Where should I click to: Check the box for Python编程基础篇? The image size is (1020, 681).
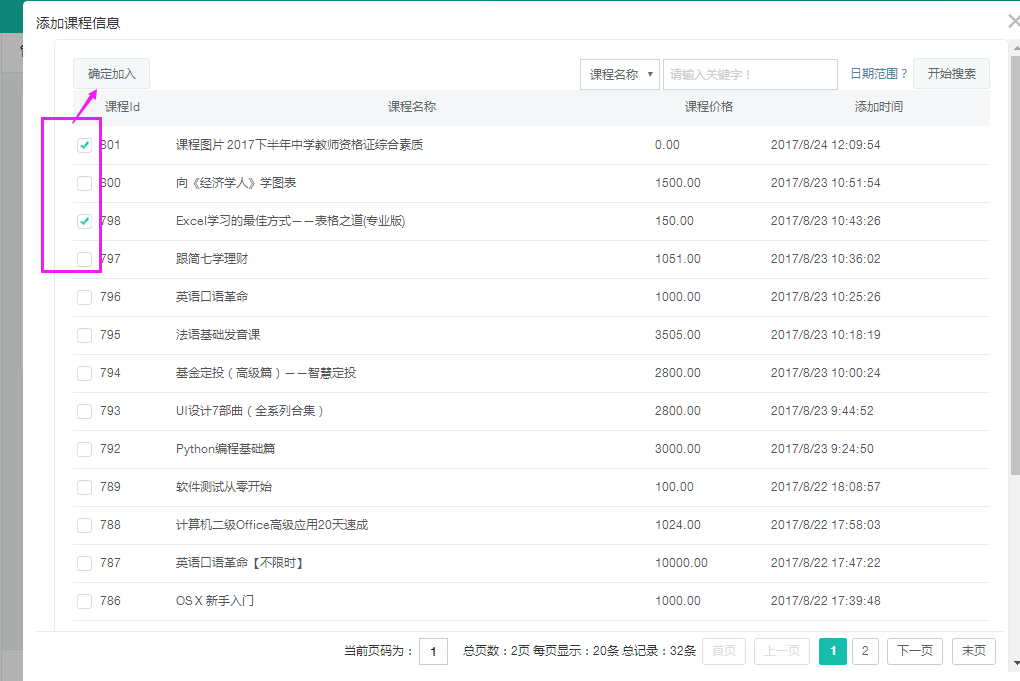tap(85, 449)
